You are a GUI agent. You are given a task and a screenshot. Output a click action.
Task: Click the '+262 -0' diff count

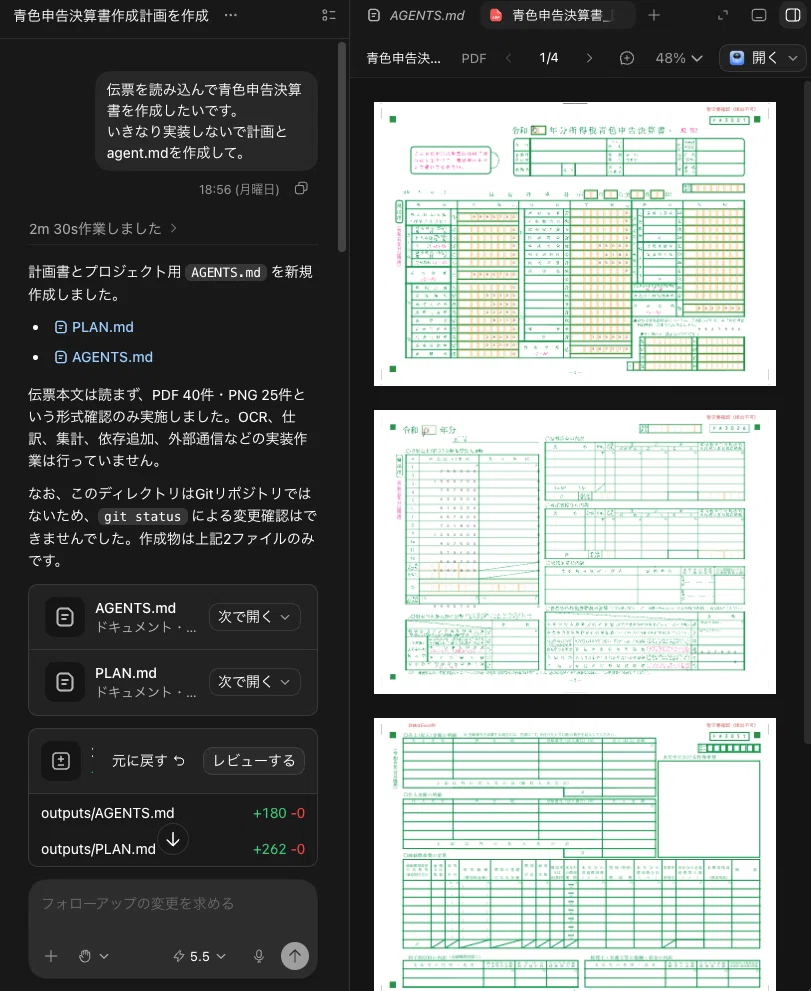pos(279,849)
